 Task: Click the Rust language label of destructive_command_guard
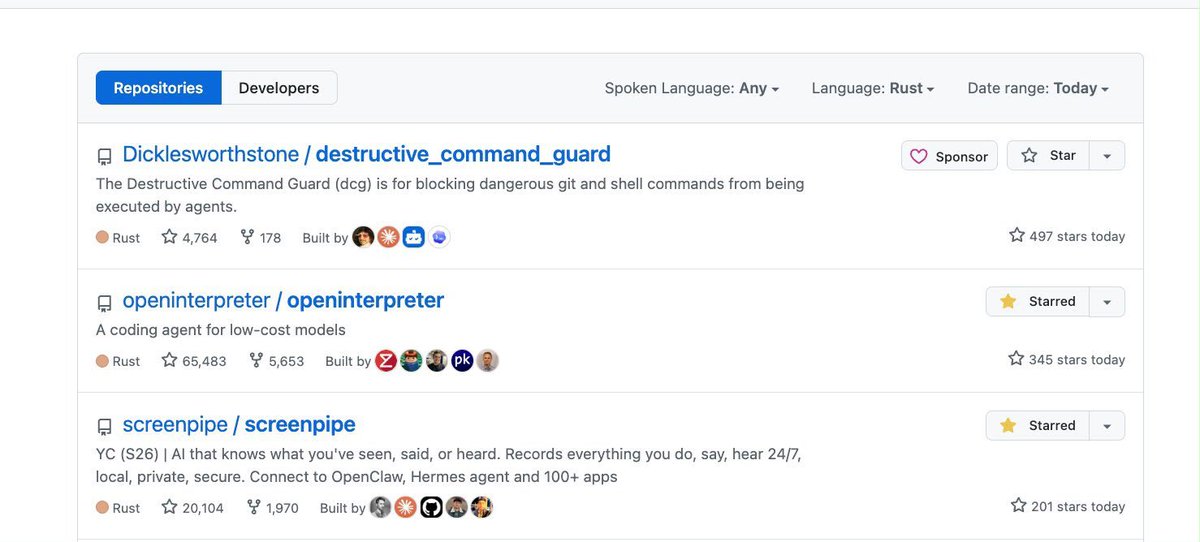coord(118,238)
